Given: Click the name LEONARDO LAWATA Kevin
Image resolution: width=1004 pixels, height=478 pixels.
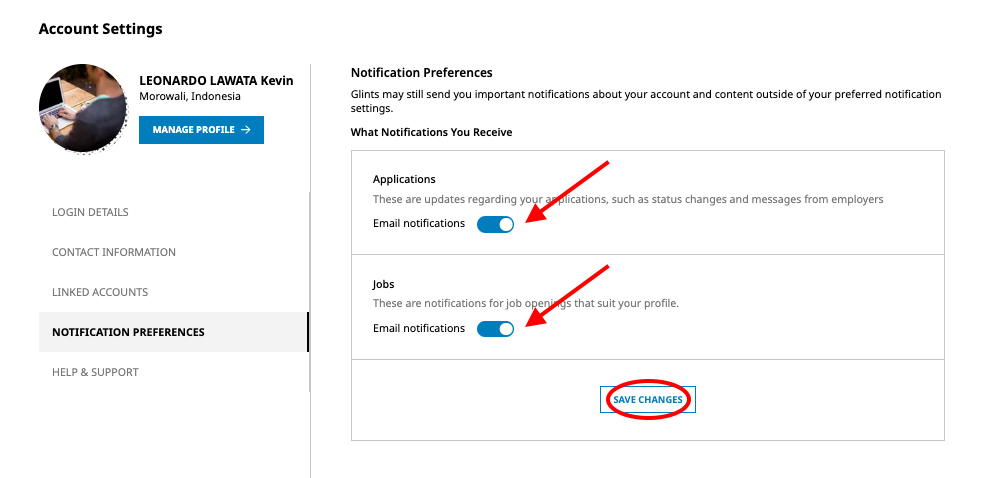Looking at the screenshot, I should 216,81.
